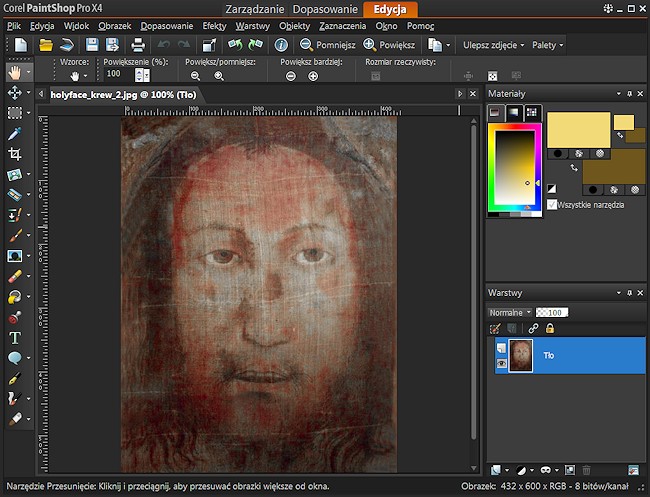Screen dimensions: 650x497
Task: Pick a color in the saturation box
Action: [x=514, y=168]
